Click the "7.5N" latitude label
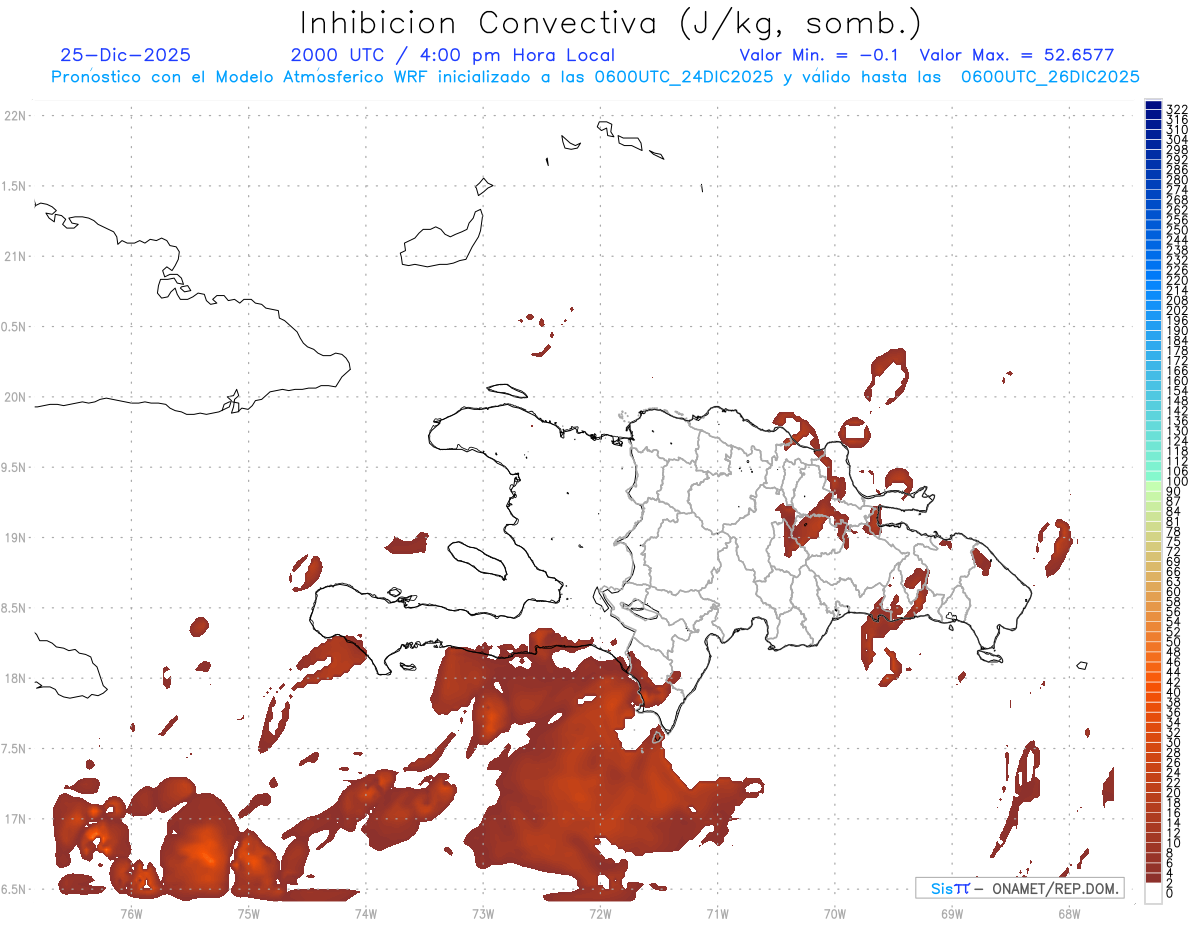 coord(15,749)
